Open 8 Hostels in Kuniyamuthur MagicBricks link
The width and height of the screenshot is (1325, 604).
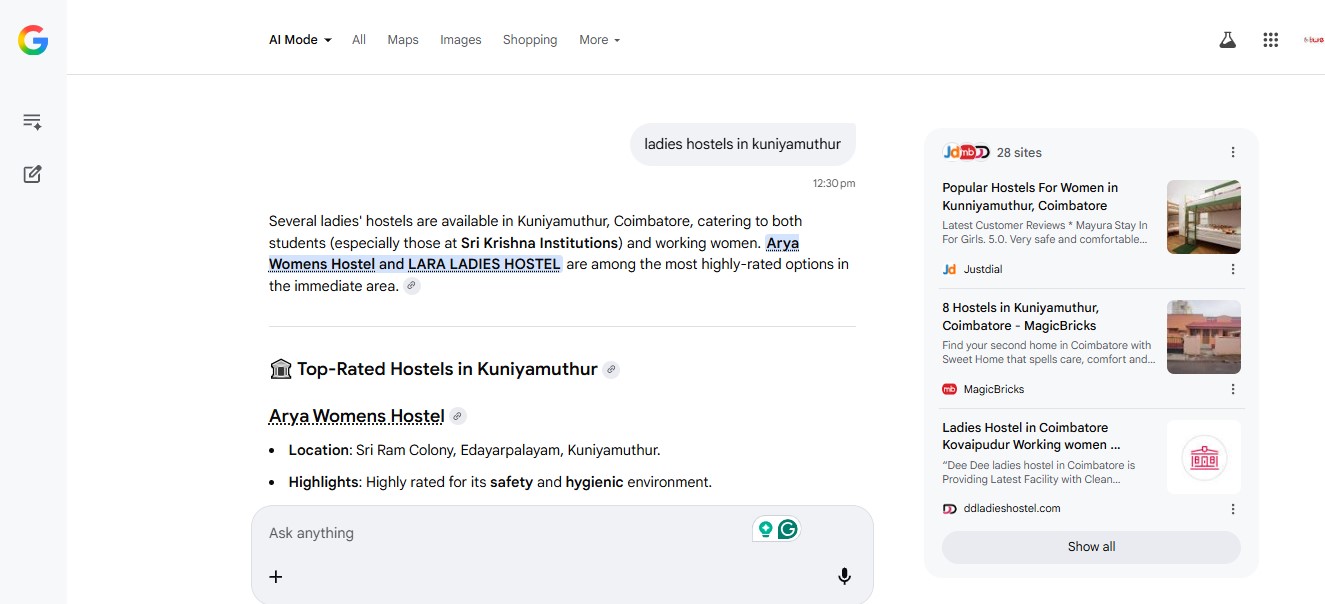coord(1021,316)
